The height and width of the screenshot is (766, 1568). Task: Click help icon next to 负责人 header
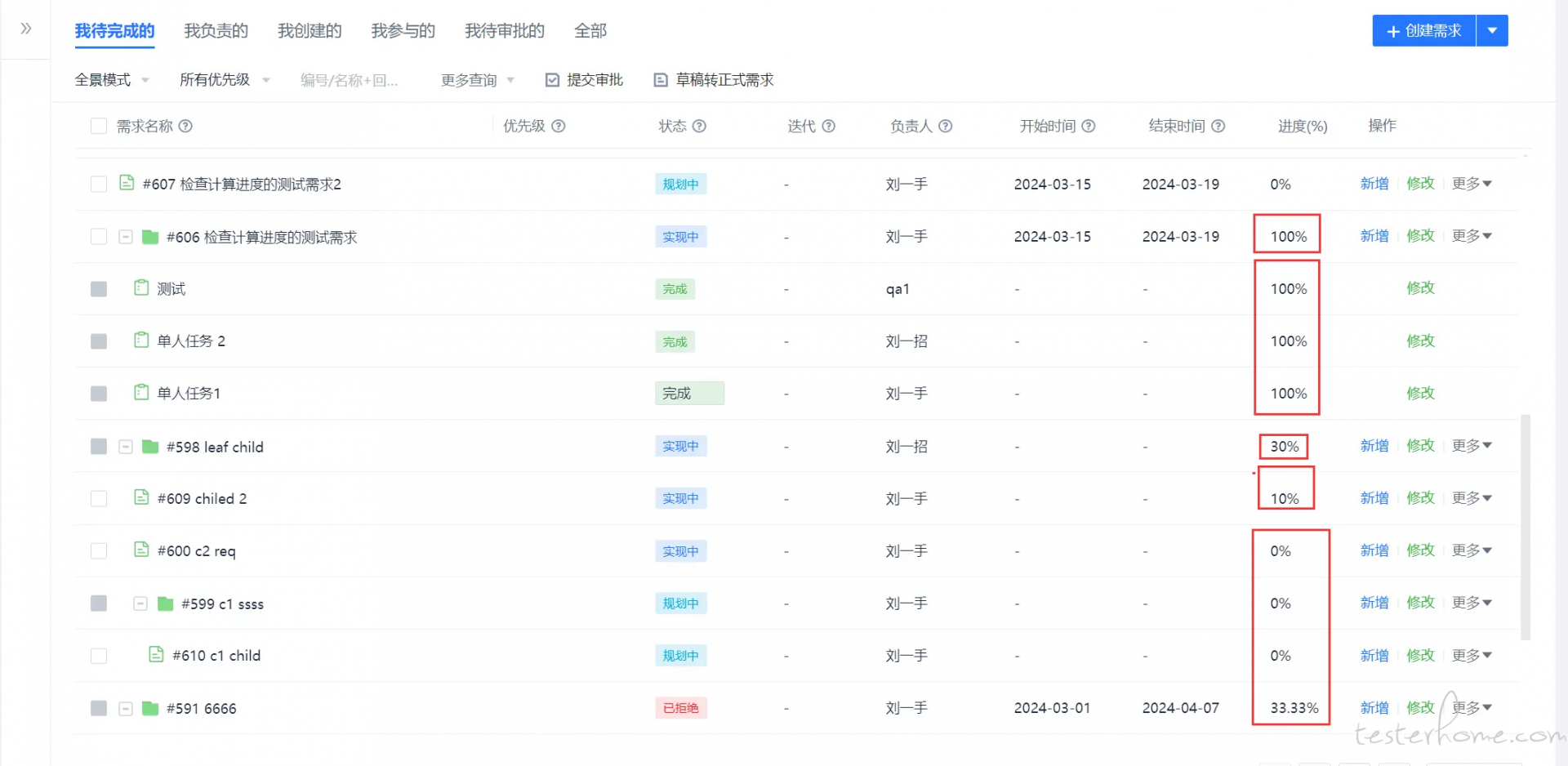tap(945, 126)
